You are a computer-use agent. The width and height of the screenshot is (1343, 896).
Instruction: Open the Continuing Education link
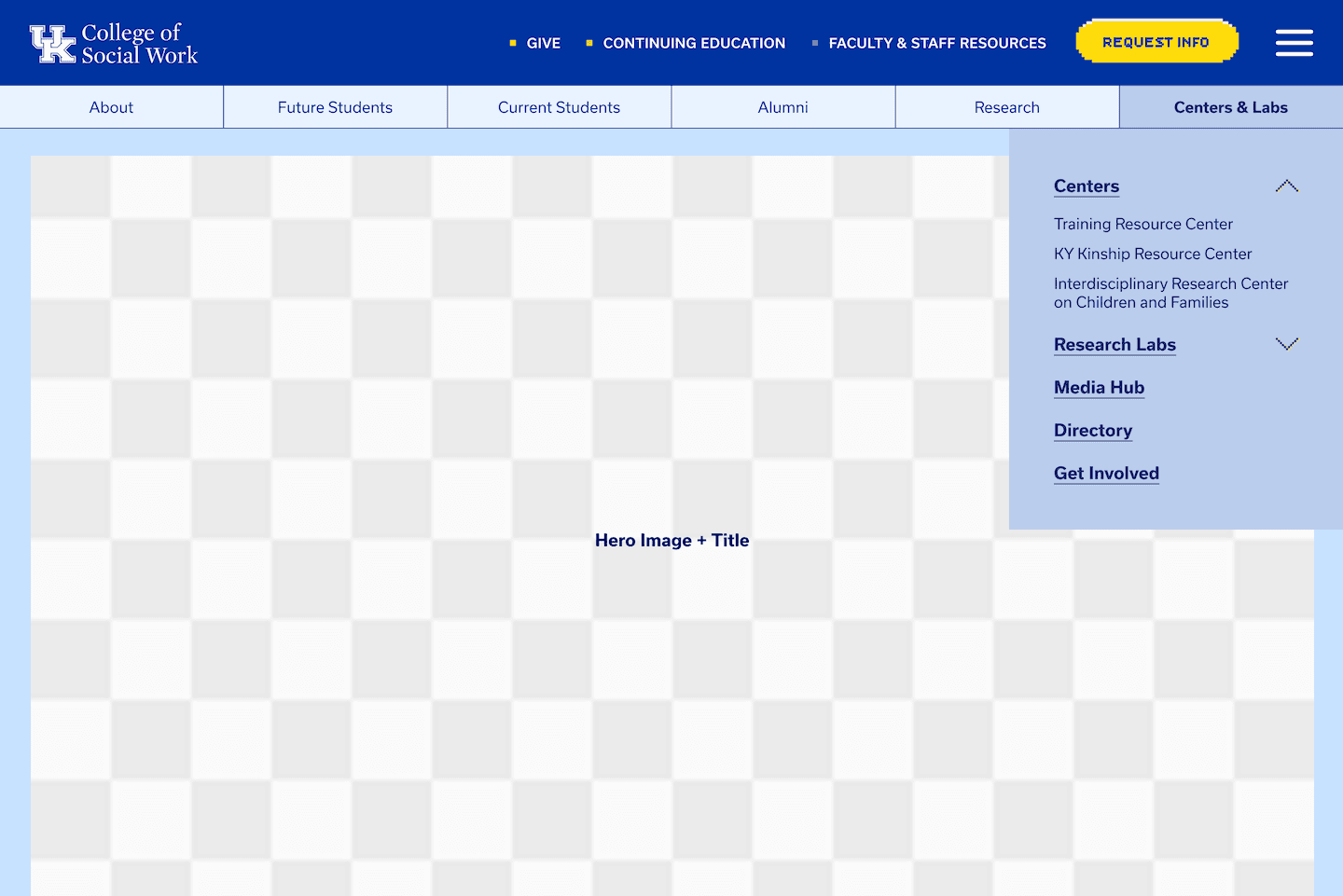(694, 43)
